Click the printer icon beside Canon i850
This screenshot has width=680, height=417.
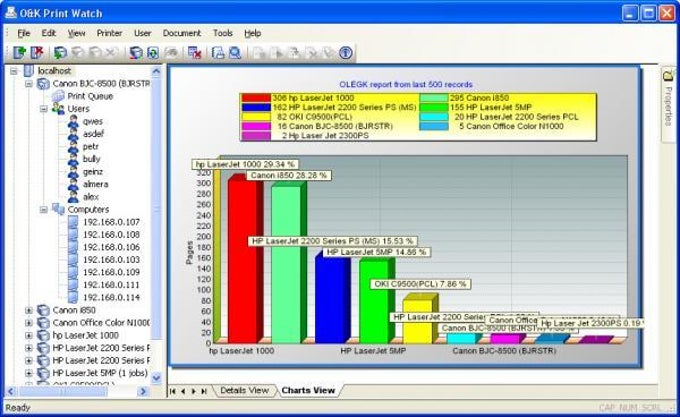[43, 310]
